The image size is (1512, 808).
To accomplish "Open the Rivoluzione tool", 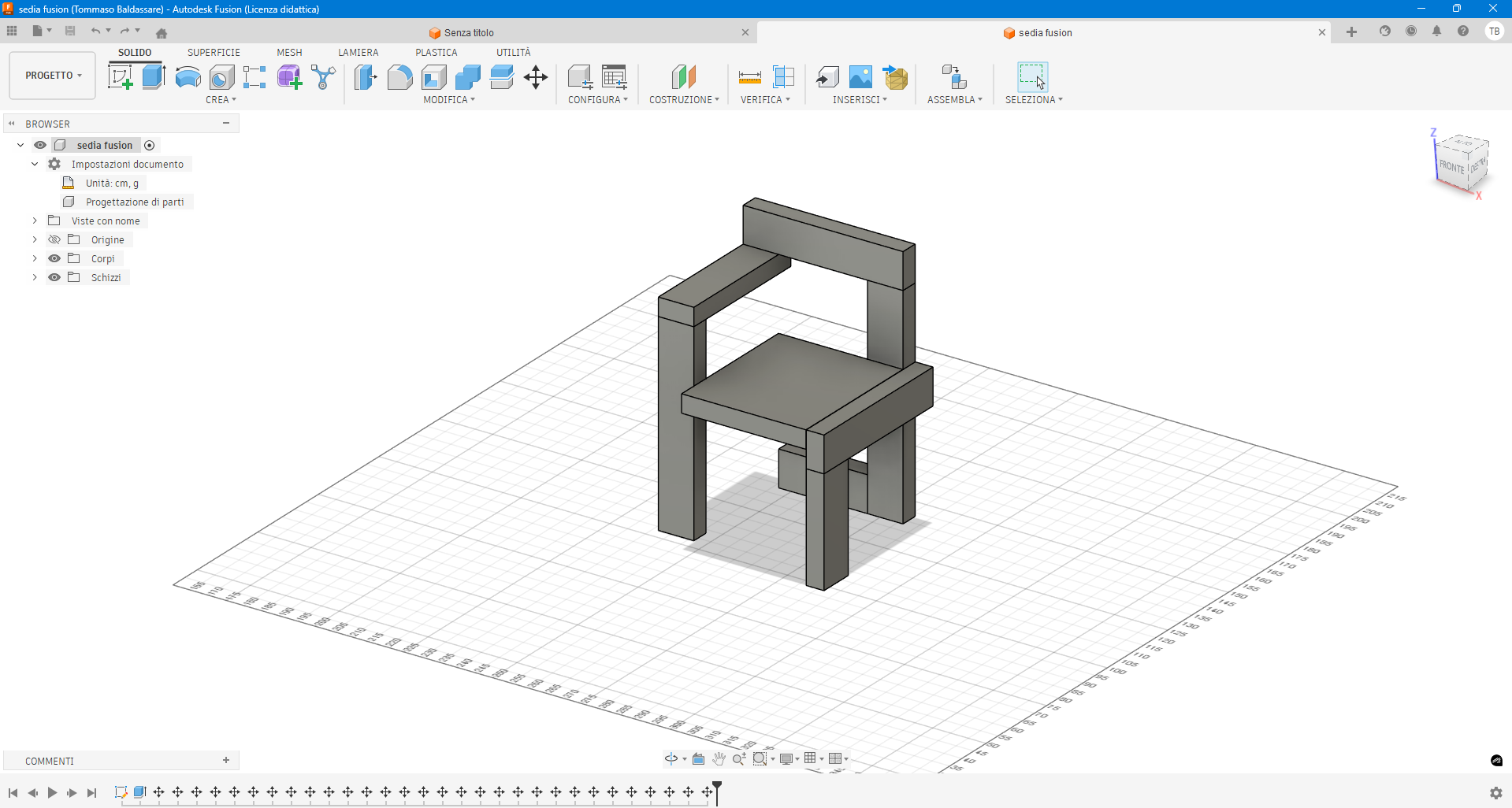I will click(187, 76).
